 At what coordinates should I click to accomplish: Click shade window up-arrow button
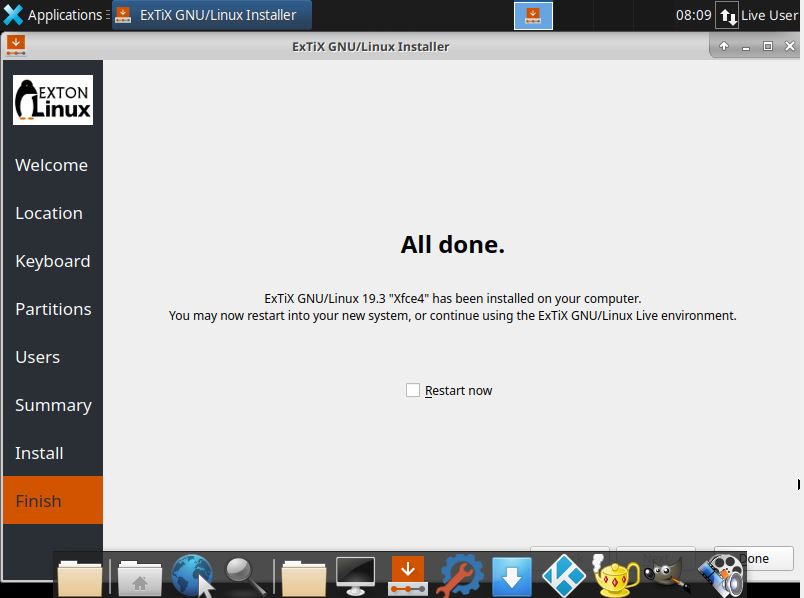tap(723, 46)
